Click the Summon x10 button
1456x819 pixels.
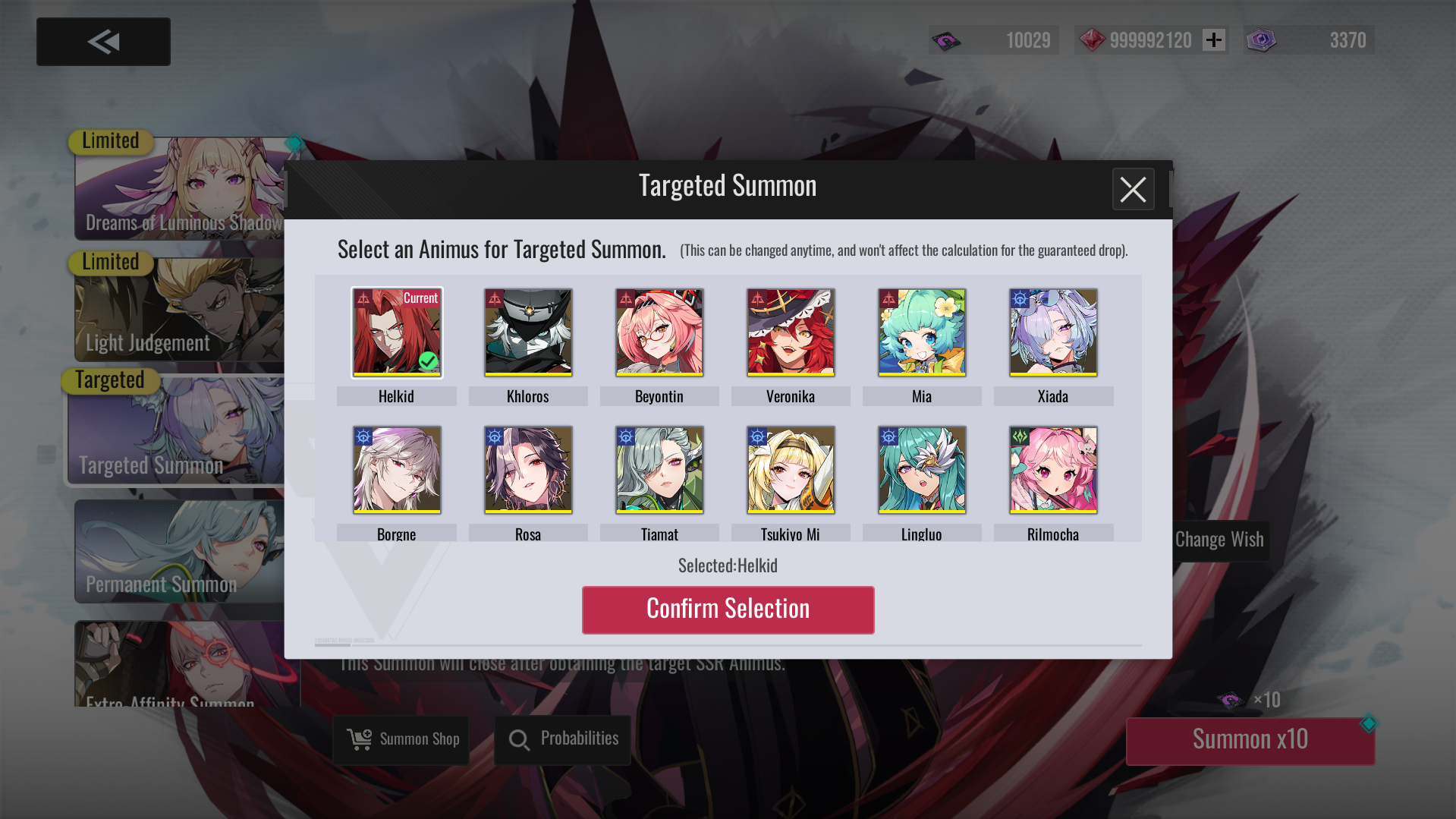[1250, 741]
